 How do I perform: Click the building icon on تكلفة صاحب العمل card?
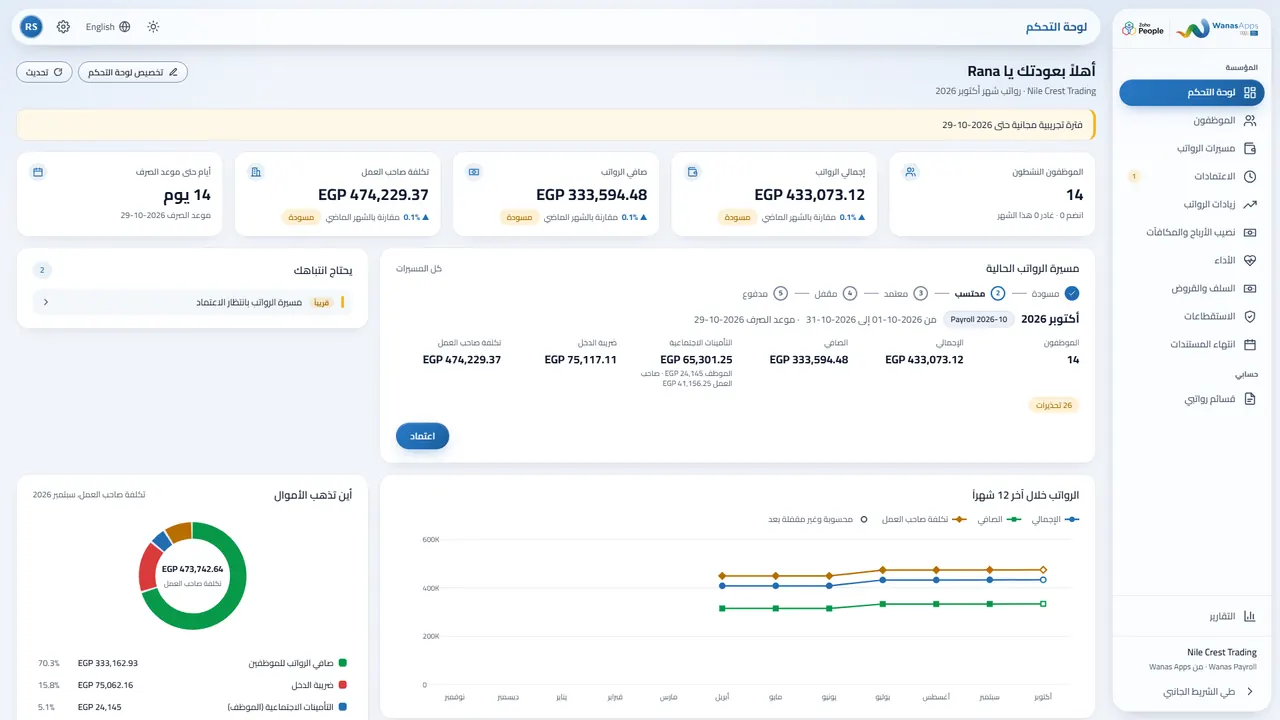click(256, 172)
